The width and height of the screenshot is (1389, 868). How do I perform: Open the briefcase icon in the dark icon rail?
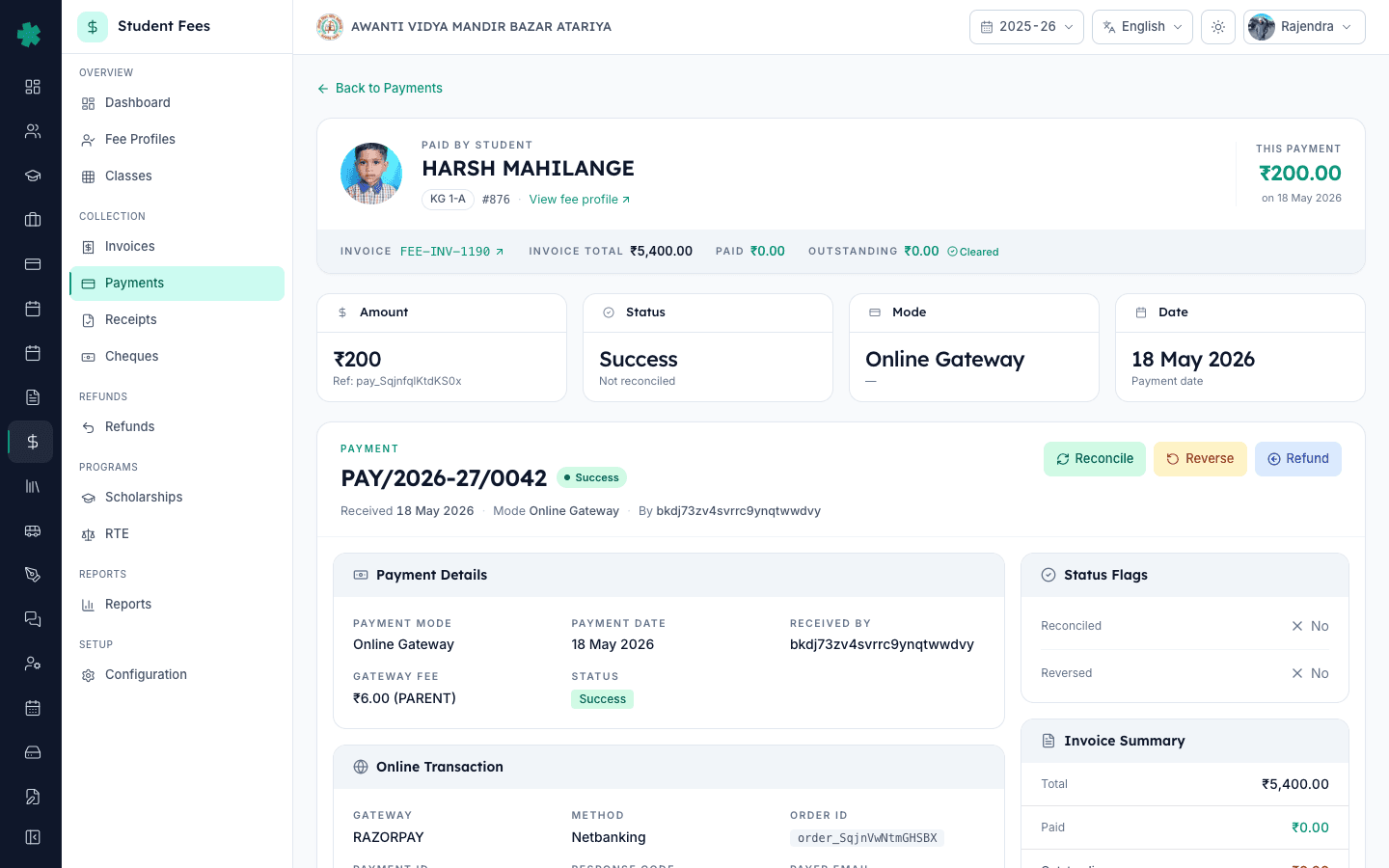[33, 220]
